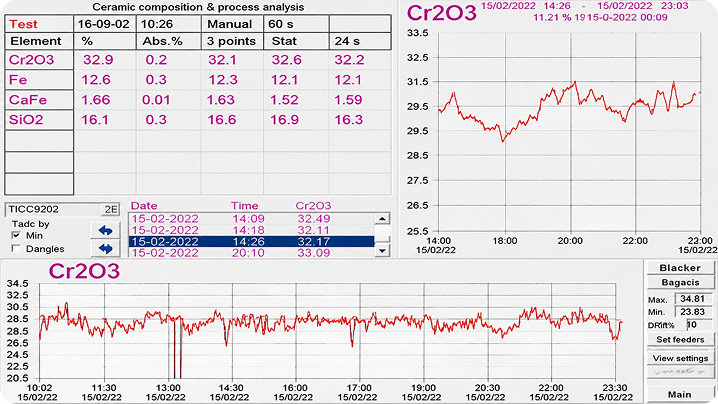Click the upper blue double-arrow icon
Viewport: 718px width, 404px height.
105,230
